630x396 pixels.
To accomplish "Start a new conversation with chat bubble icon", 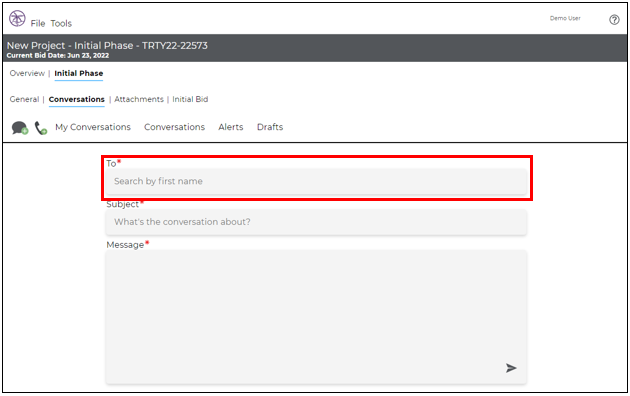I will coord(20,128).
